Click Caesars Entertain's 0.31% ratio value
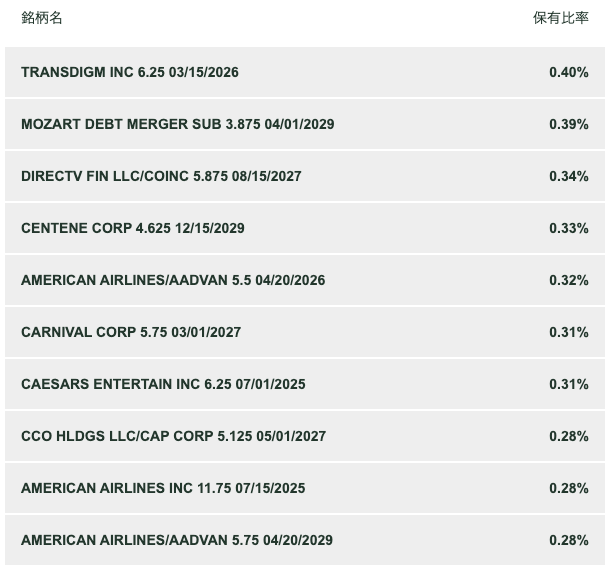Viewport: 610px width, 572px height. 569,384
